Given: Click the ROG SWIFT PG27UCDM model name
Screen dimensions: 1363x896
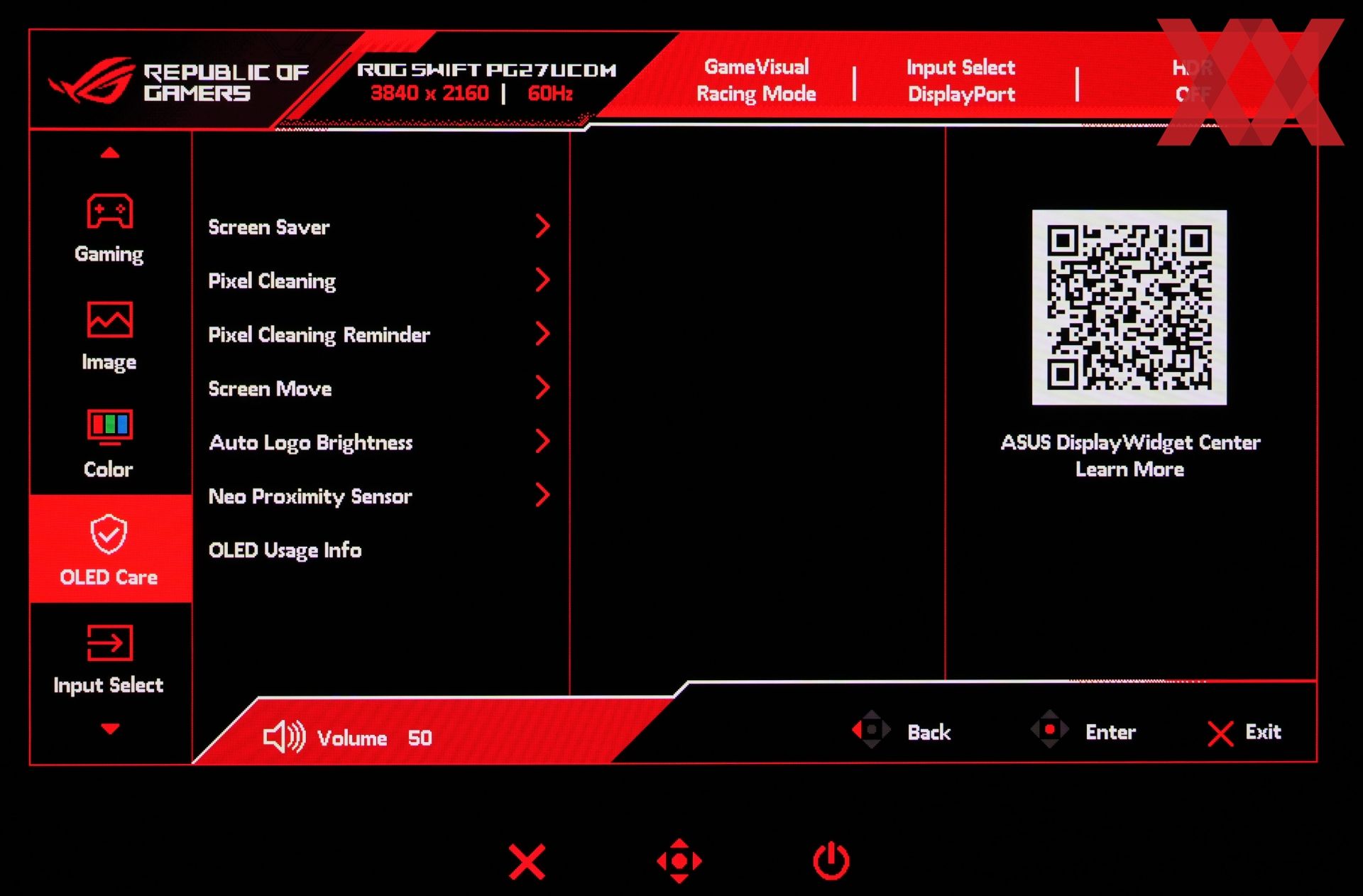Looking at the screenshot, I should [x=487, y=70].
